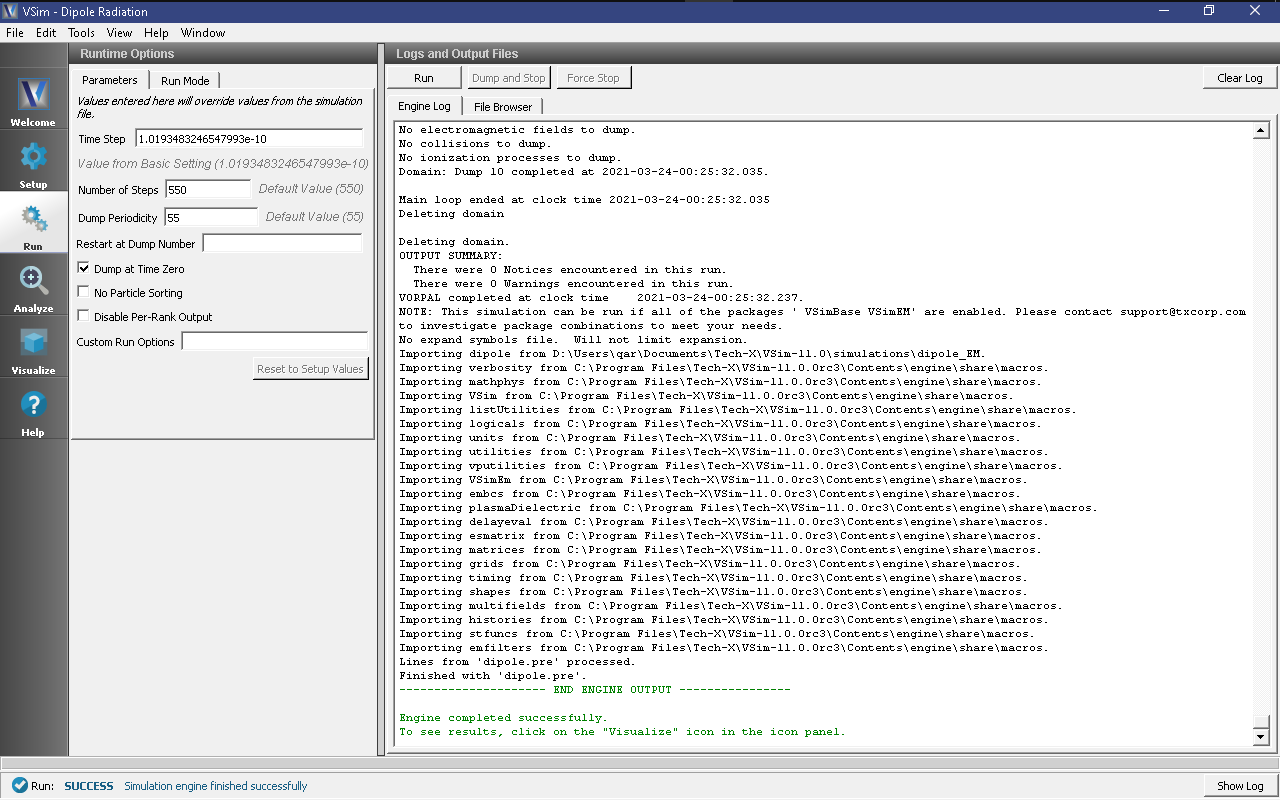This screenshot has width=1280, height=800.
Task: Select the Run gears icon
Action: coord(33,220)
